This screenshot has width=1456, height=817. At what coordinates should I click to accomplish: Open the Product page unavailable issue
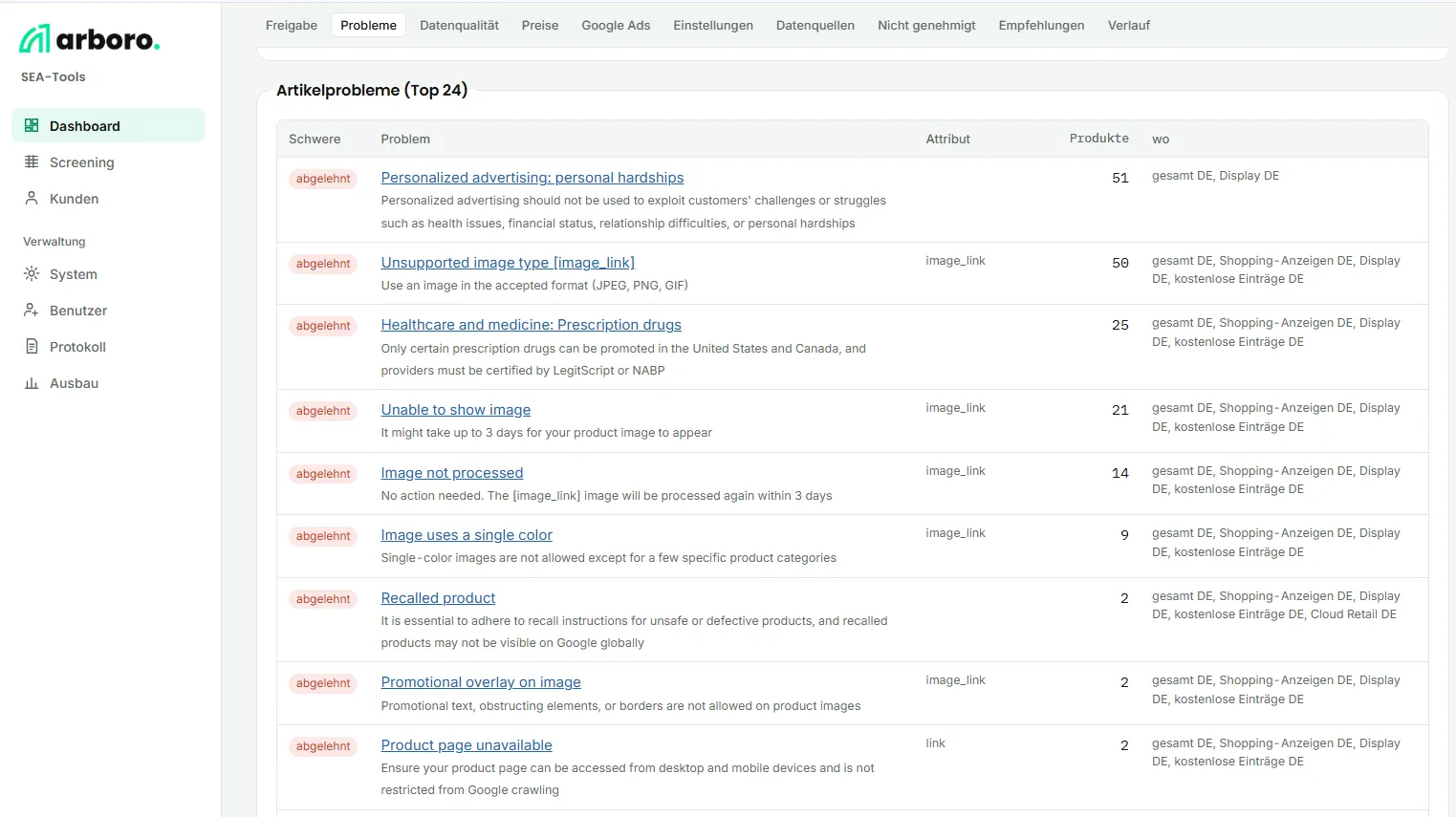(467, 744)
